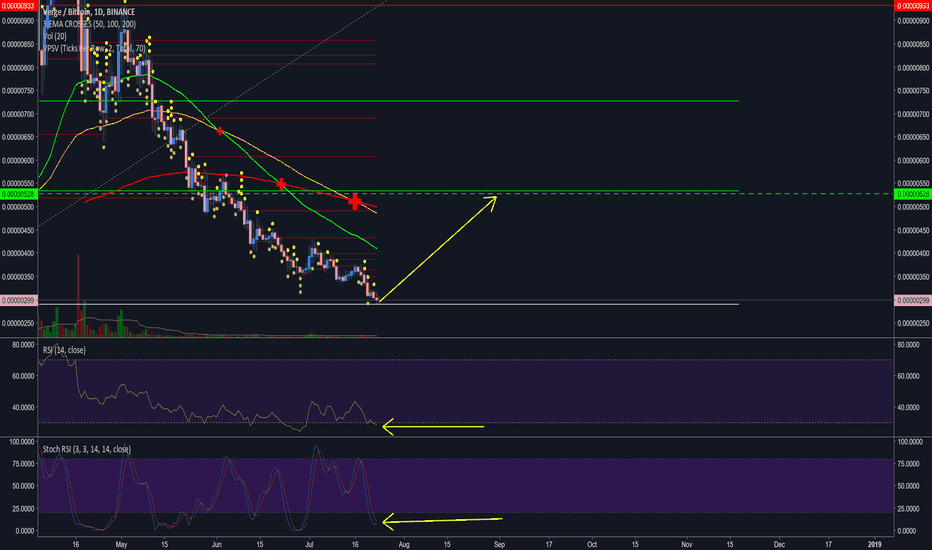Click the pink 0.00000299 price tag on left axis
The height and width of the screenshot is (550, 932).
(19, 301)
